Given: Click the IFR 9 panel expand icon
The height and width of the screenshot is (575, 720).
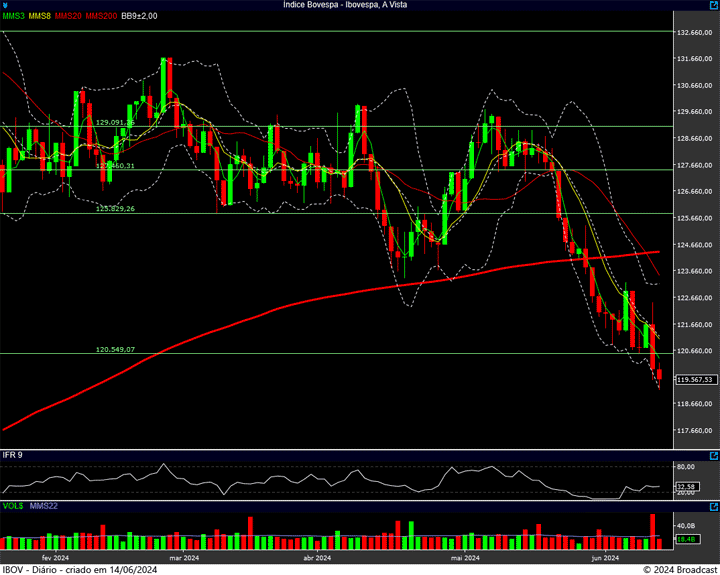Looking at the screenshot, I should click(x=712, y=455).
